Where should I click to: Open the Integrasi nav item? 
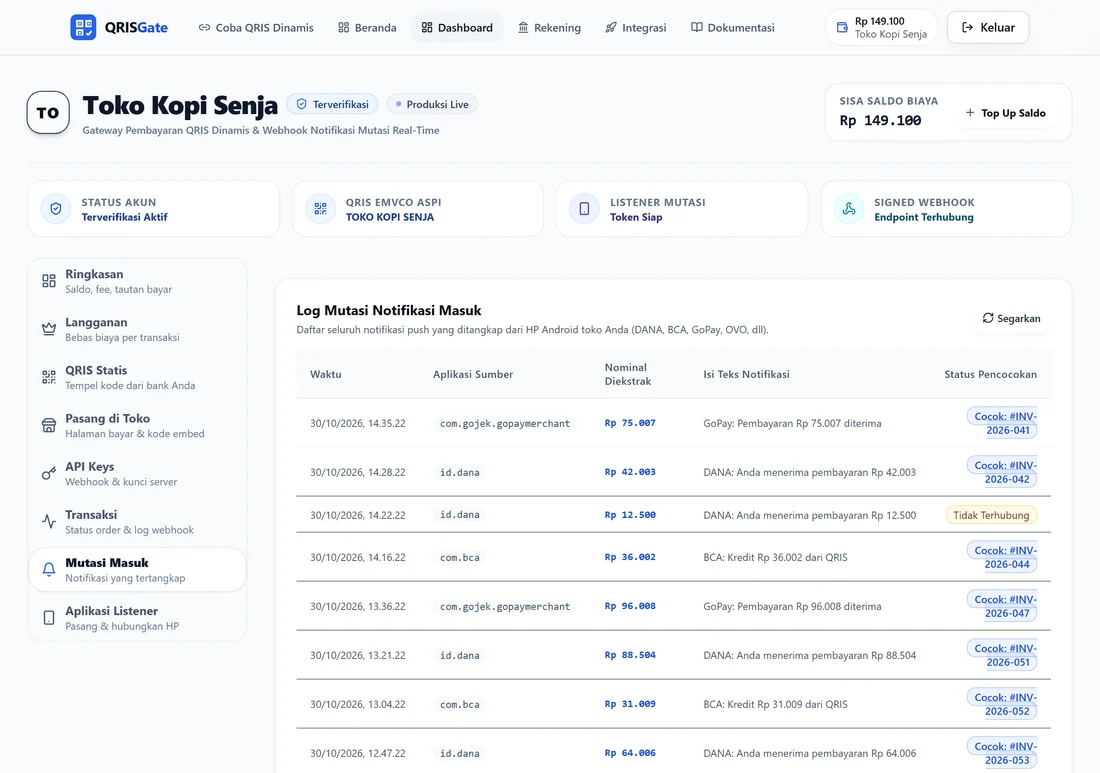click(636, 27)
